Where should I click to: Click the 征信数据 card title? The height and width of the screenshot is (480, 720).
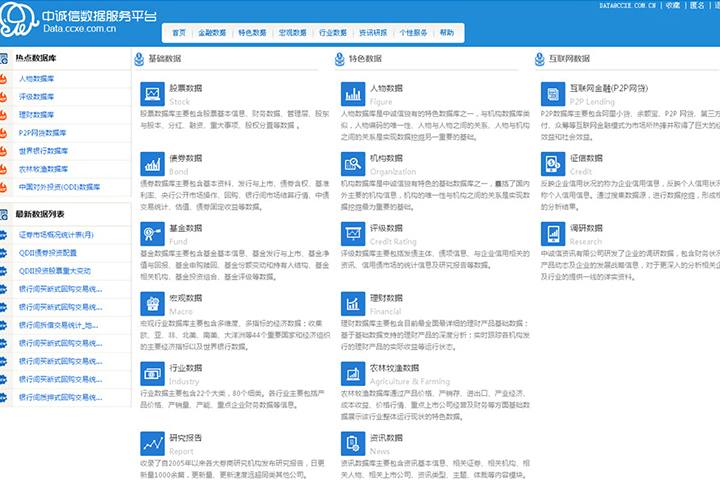[586, 158]
